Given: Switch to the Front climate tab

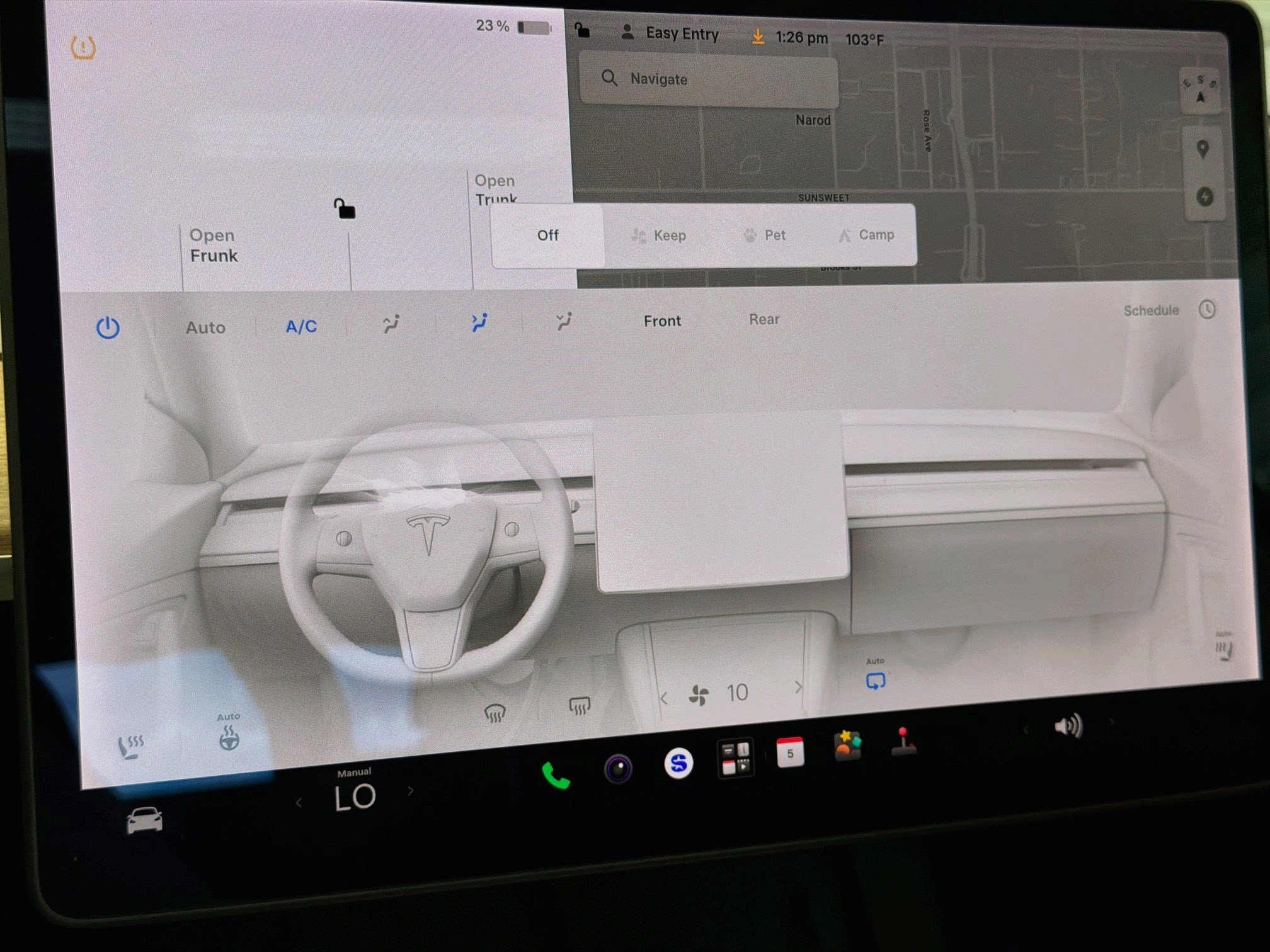Looking at the screenshot, I should (662, 321).
